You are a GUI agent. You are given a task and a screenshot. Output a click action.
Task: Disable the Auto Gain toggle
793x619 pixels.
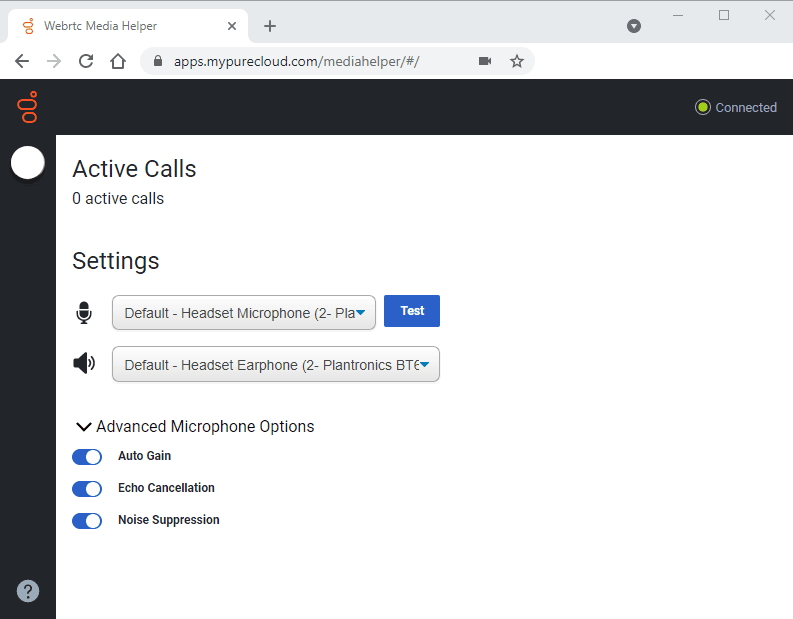click(87, 456)
